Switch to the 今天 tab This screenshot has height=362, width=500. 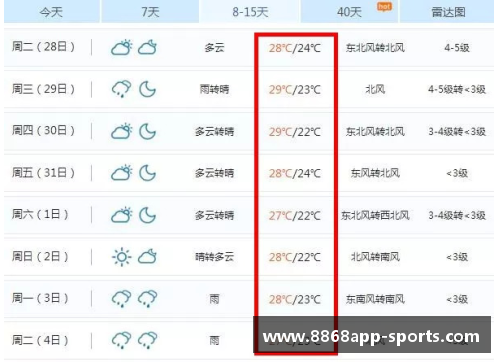click(x=52, y=11)
